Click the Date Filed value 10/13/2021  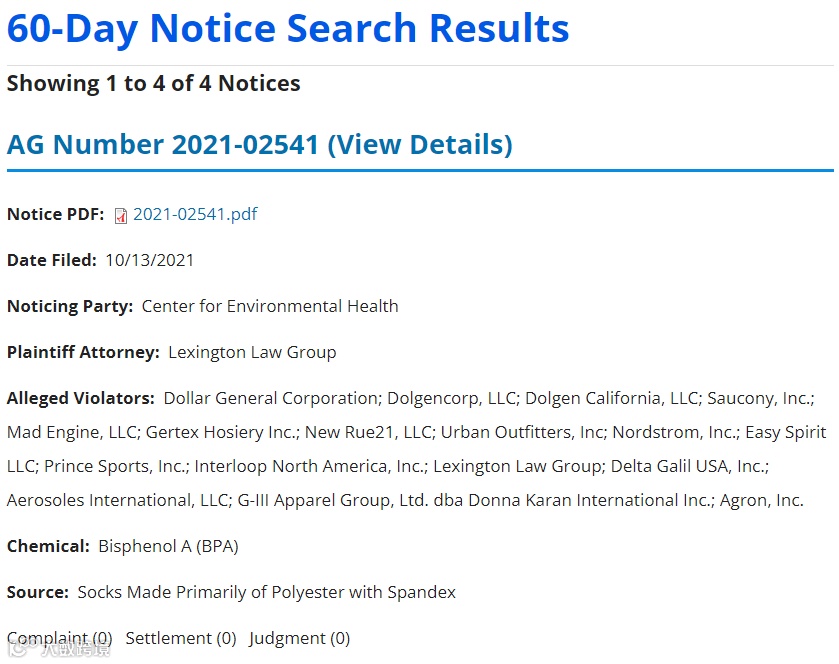[x=149, y=260]
